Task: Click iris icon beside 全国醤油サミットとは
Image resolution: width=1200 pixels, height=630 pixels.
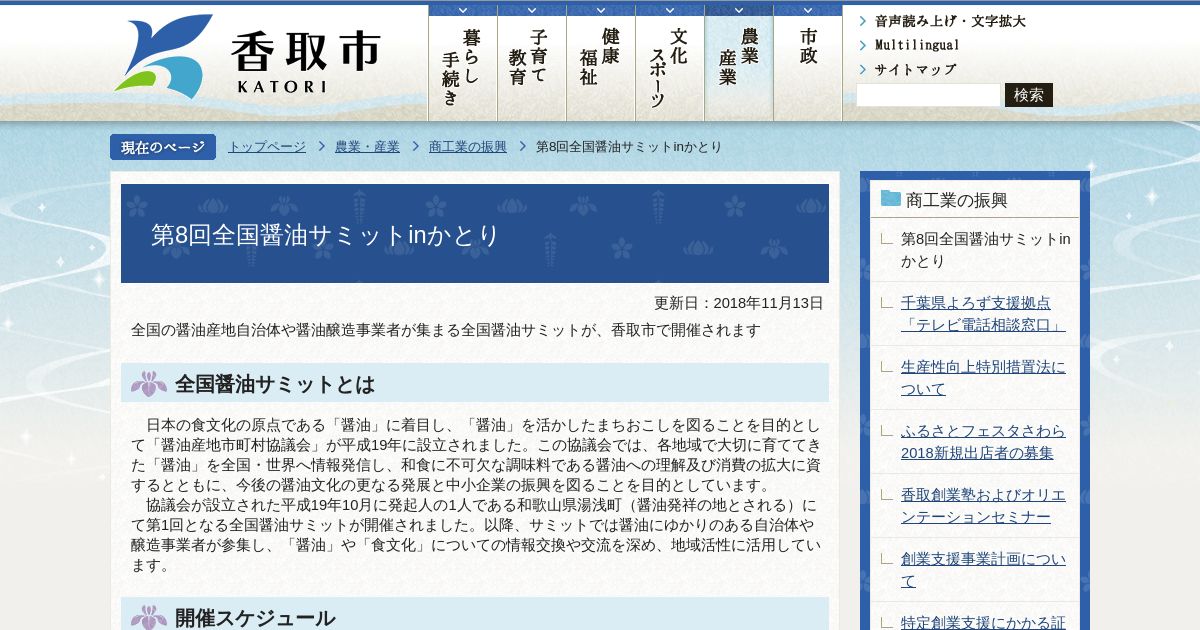Action: [x=149, y=384]
